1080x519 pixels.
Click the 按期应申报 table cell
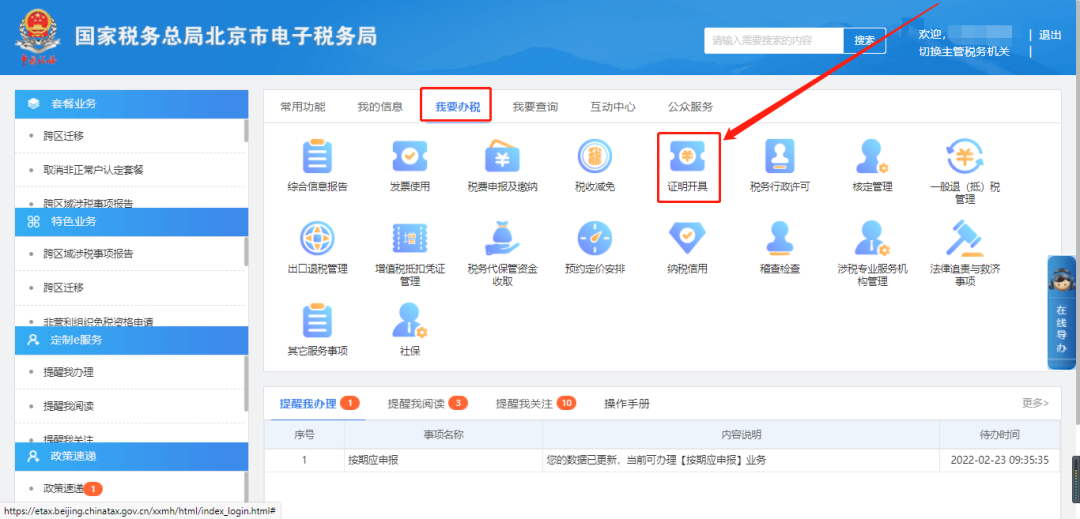pos(443,460)
